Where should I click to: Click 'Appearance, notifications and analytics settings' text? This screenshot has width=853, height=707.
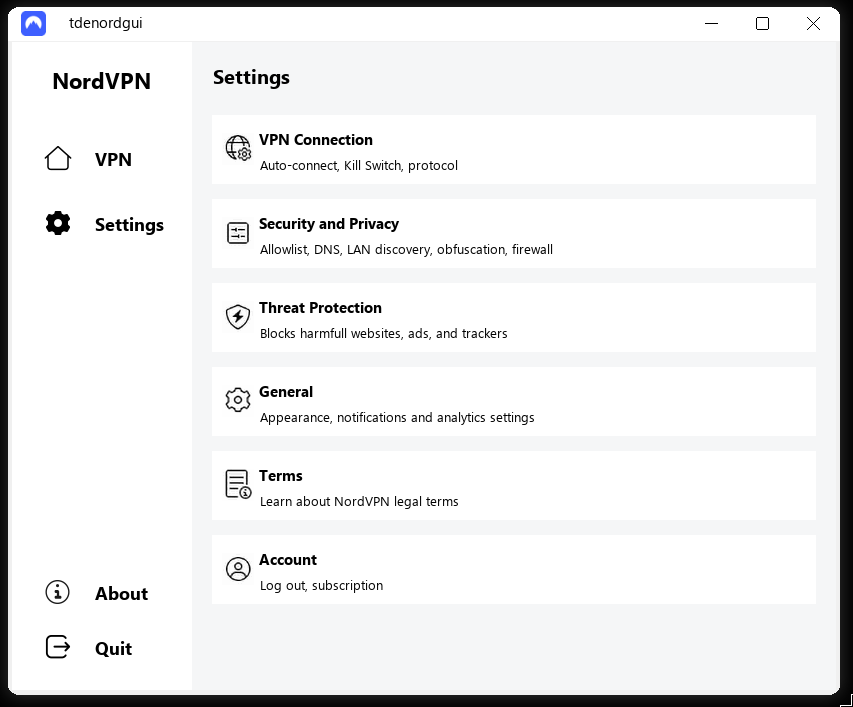point(397,418)
